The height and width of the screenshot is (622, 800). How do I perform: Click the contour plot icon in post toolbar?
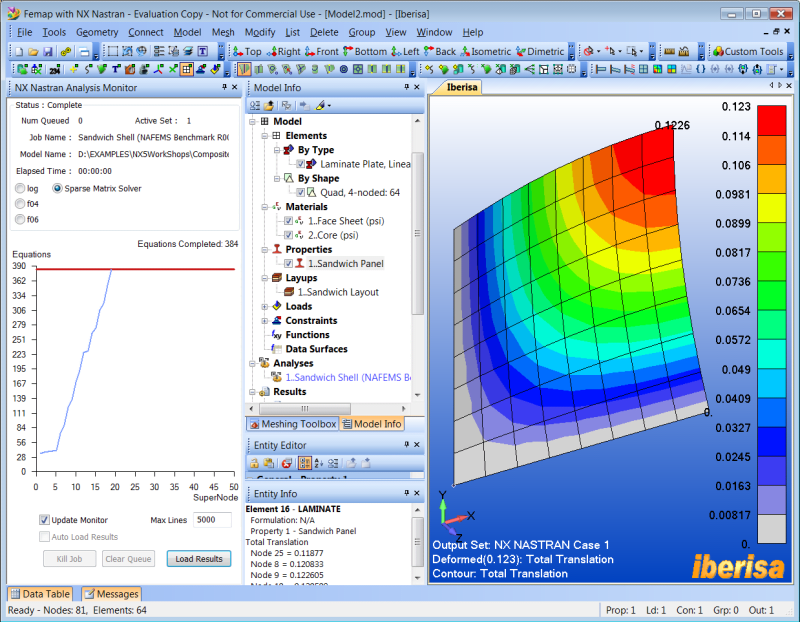tap(657, 69)
